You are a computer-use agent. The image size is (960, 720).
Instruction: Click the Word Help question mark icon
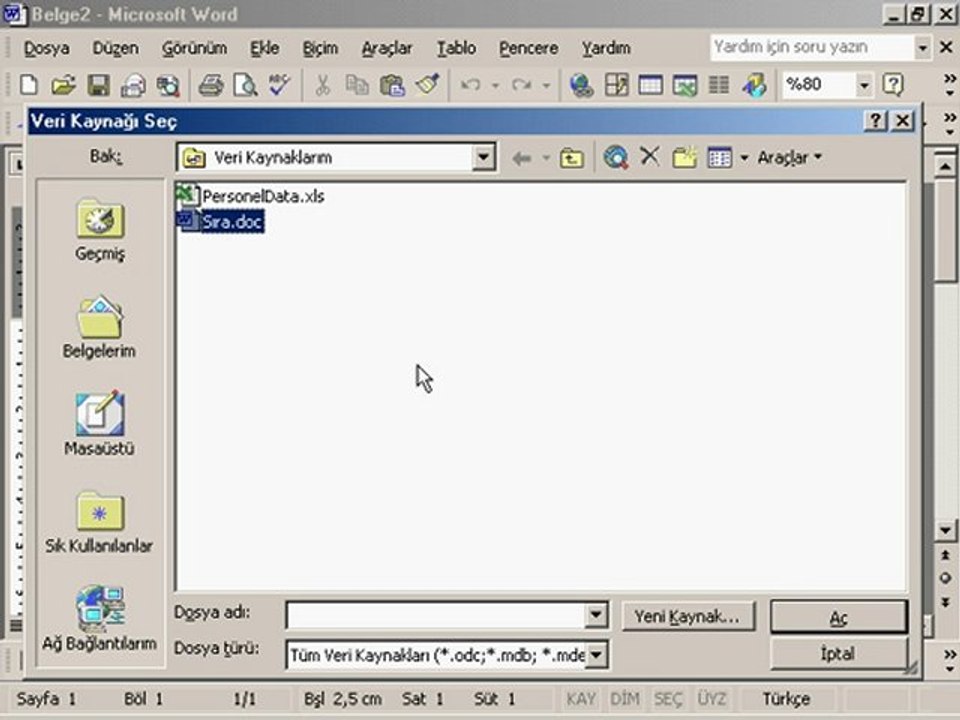click(893, 84)
